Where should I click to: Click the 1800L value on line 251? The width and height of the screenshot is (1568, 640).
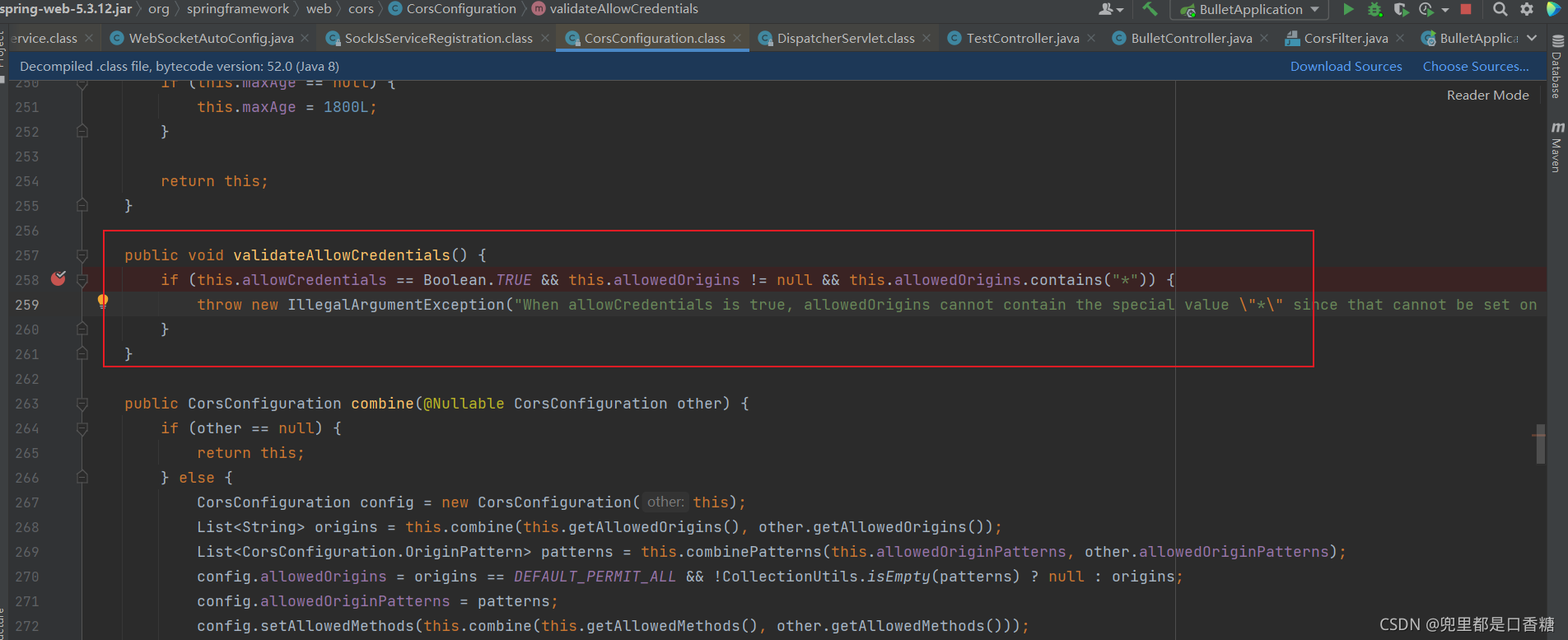point(346,107)
